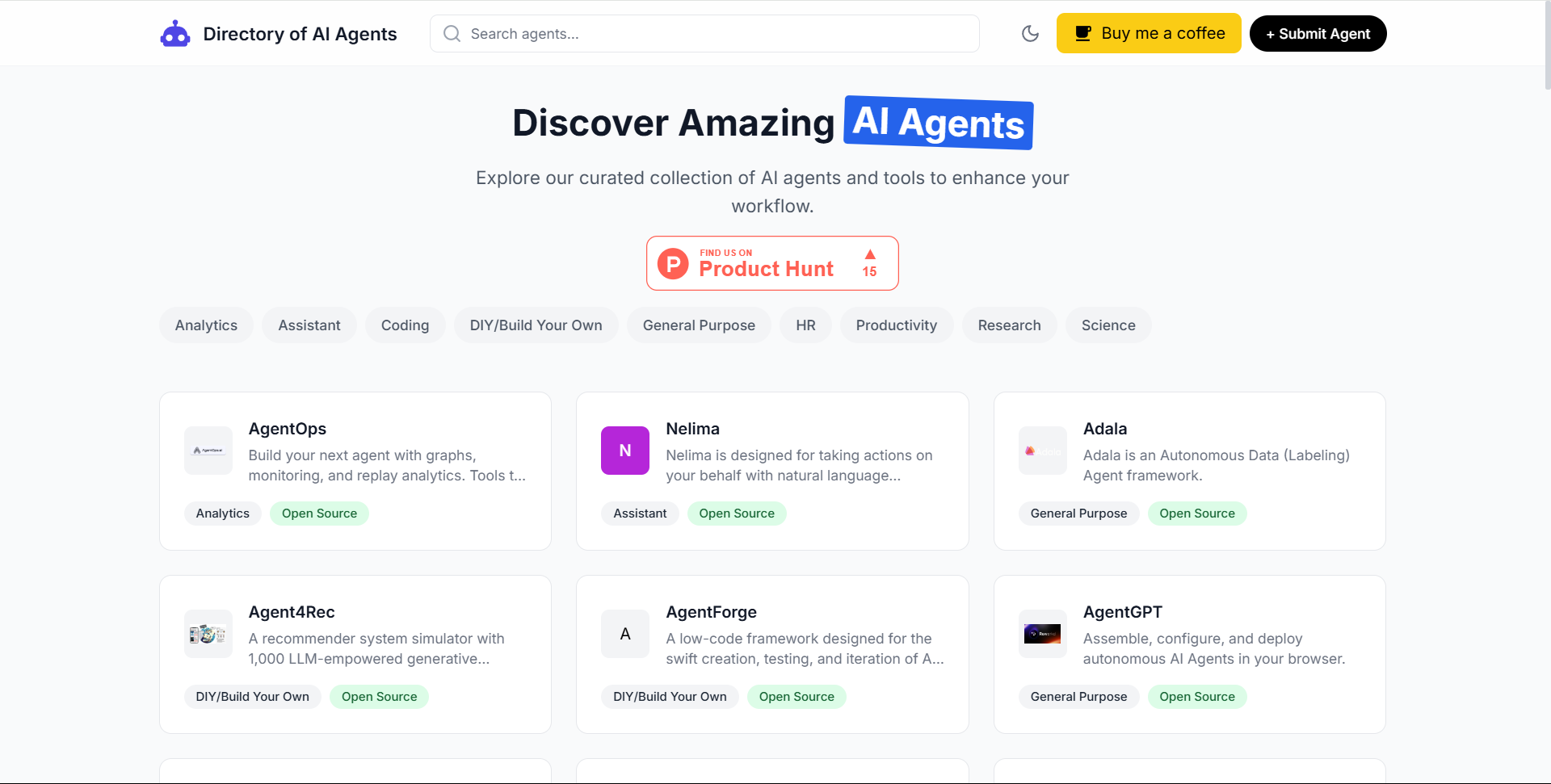Open the AgentGPT card title
1551x784 pixels.
(1123, 612)
